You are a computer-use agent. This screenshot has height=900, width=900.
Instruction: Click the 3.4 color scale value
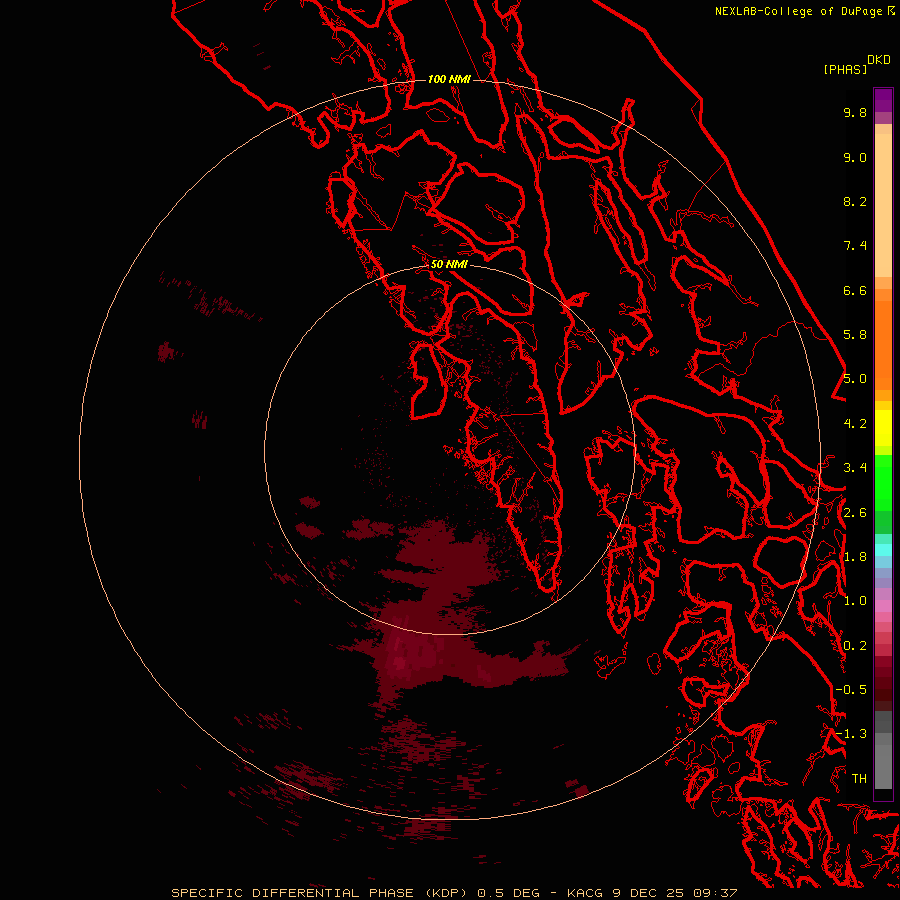coord(855,468)
